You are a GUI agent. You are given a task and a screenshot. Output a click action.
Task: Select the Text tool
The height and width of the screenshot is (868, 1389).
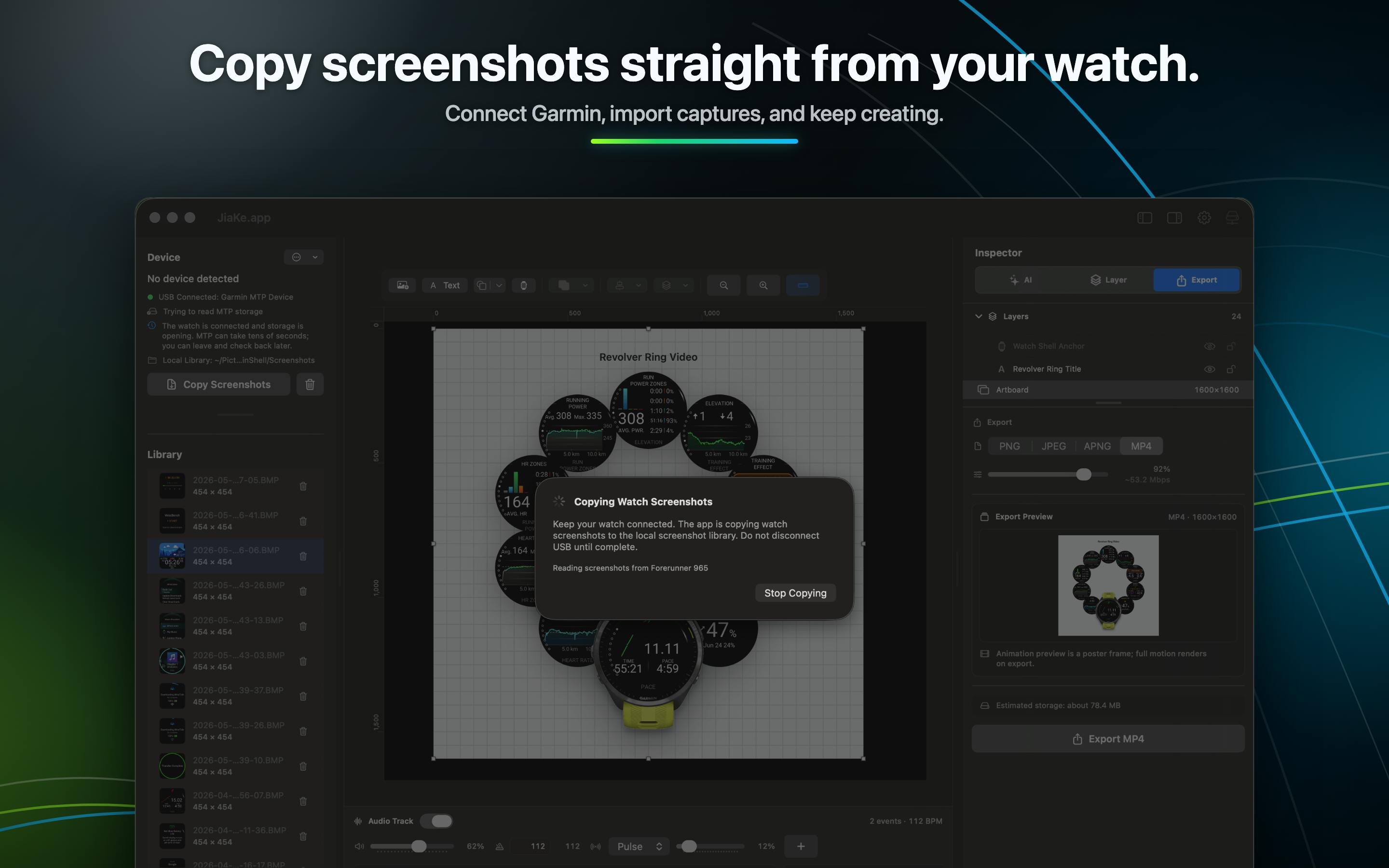coord(445,285)
